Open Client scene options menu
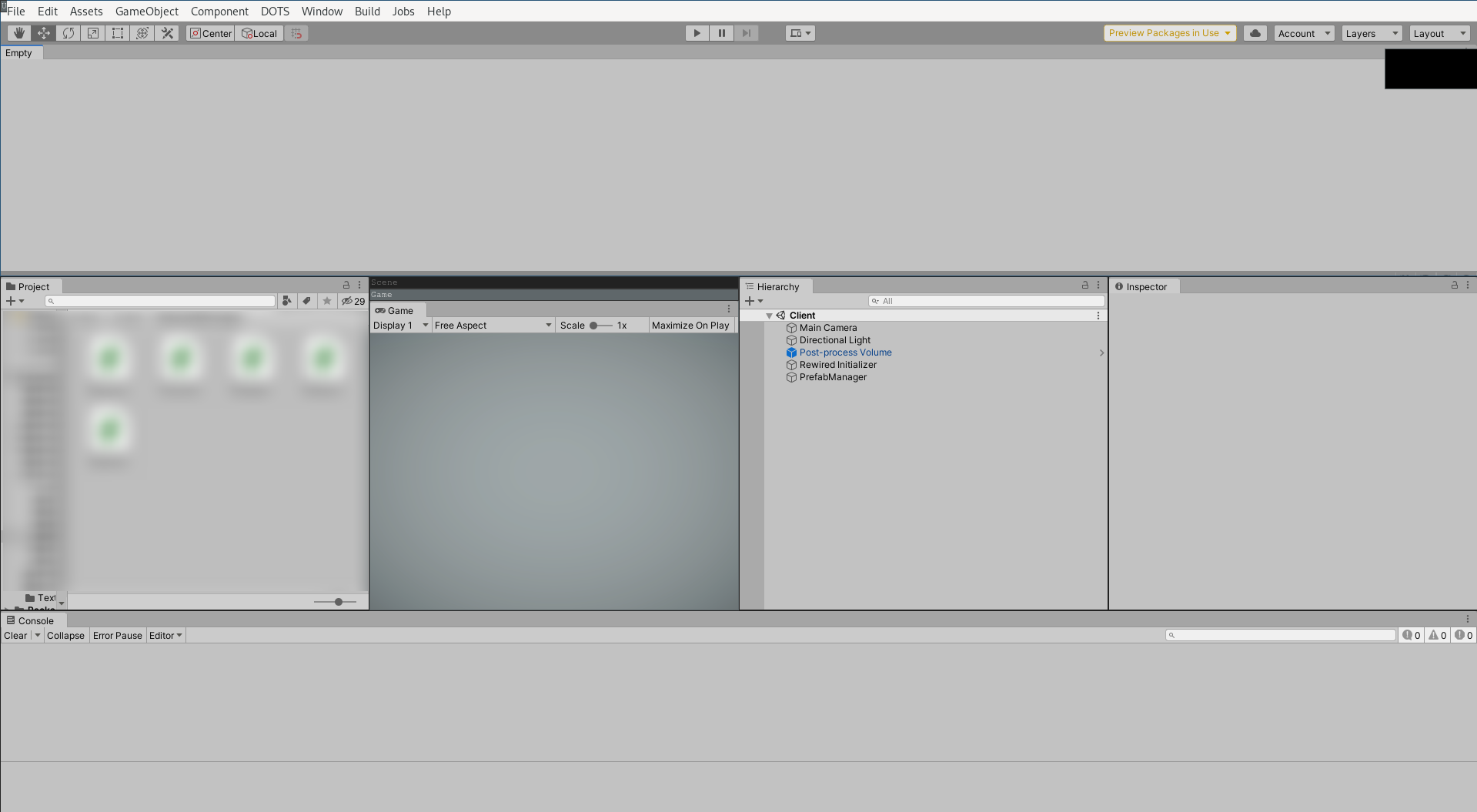This screenshot has width=1477, height=812. click(x=1098, y=316)
